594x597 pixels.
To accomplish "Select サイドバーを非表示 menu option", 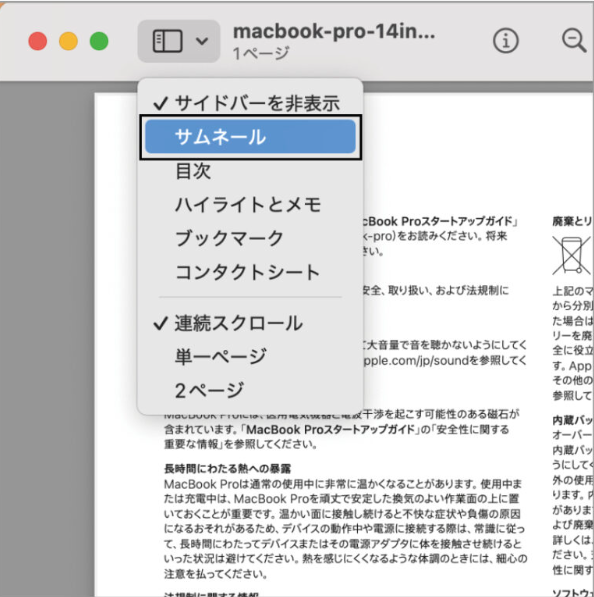I will point(250,103).
